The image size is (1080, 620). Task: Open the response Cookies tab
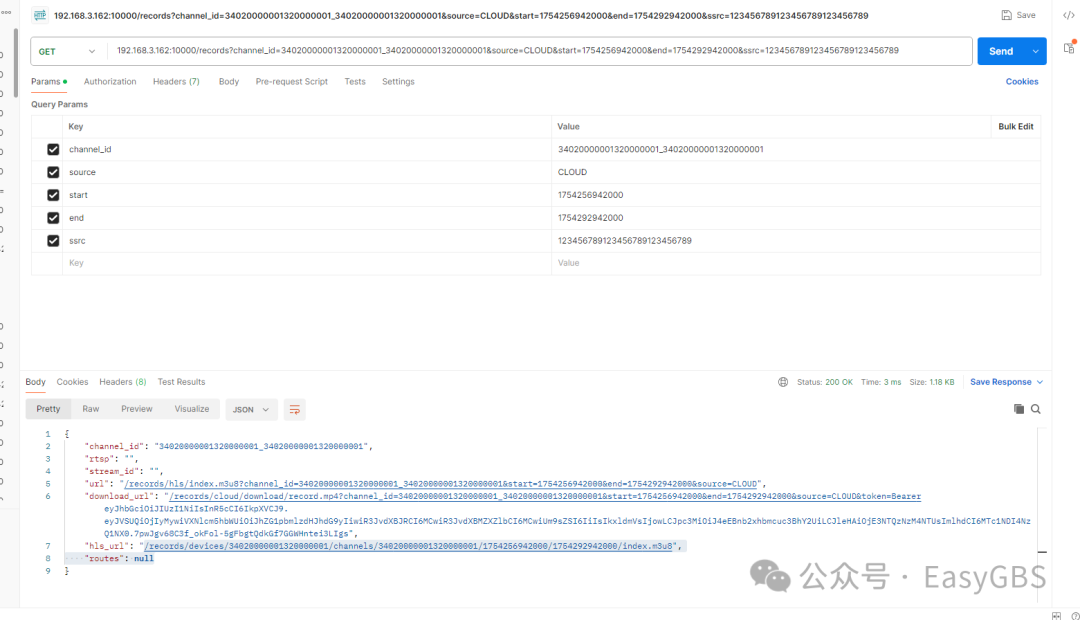(72, 382)
